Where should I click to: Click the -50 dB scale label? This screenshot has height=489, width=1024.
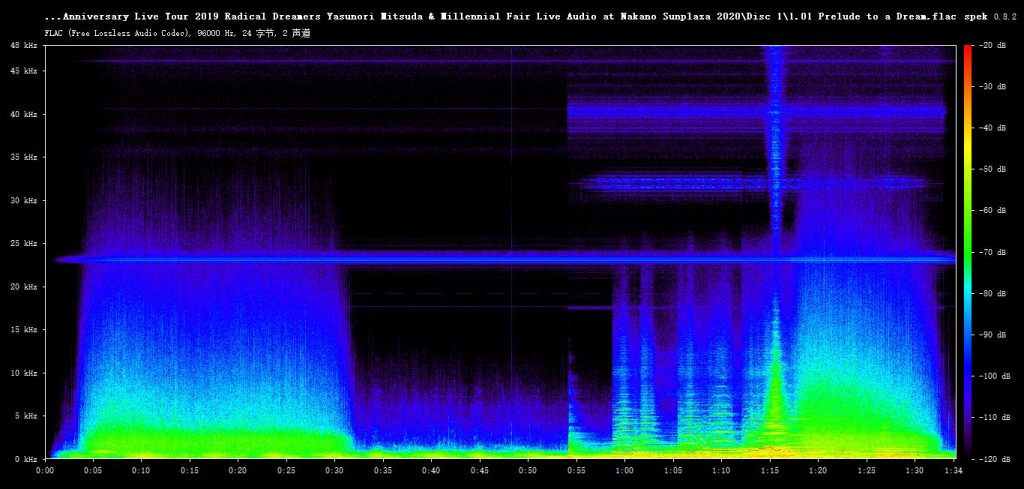[x=991, y=169]
